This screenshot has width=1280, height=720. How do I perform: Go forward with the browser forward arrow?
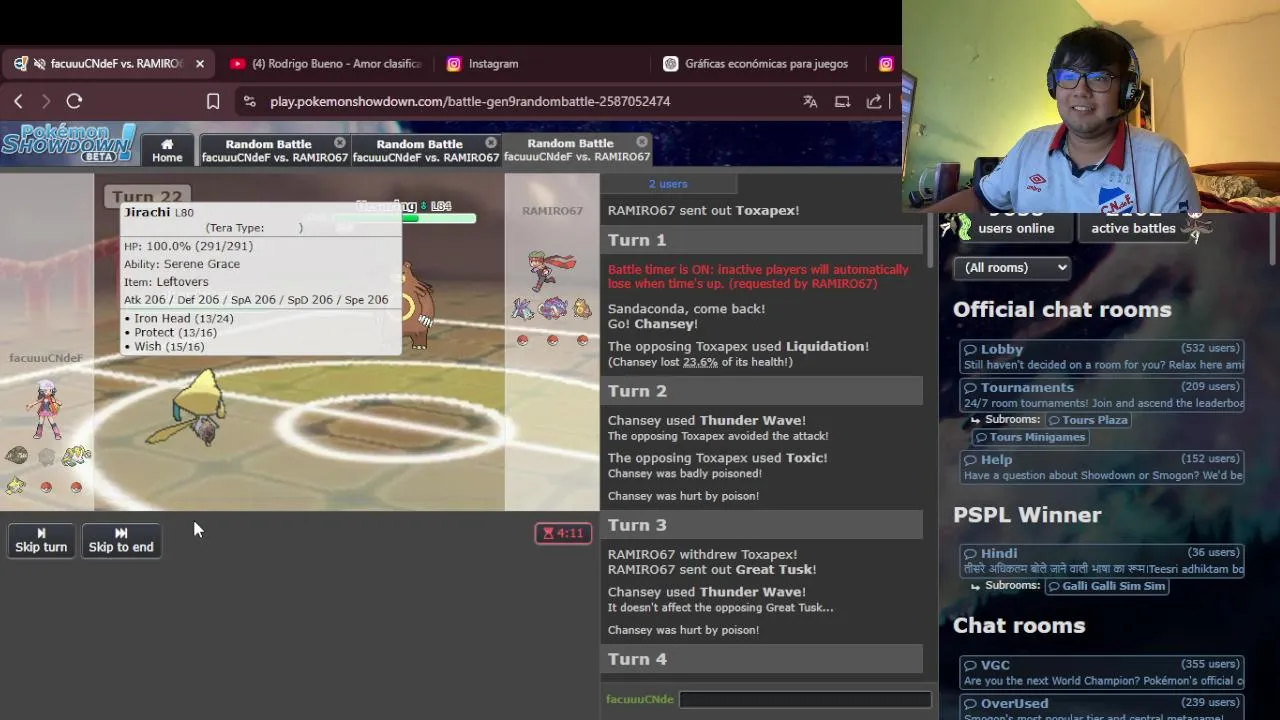[x=45, y=101]
